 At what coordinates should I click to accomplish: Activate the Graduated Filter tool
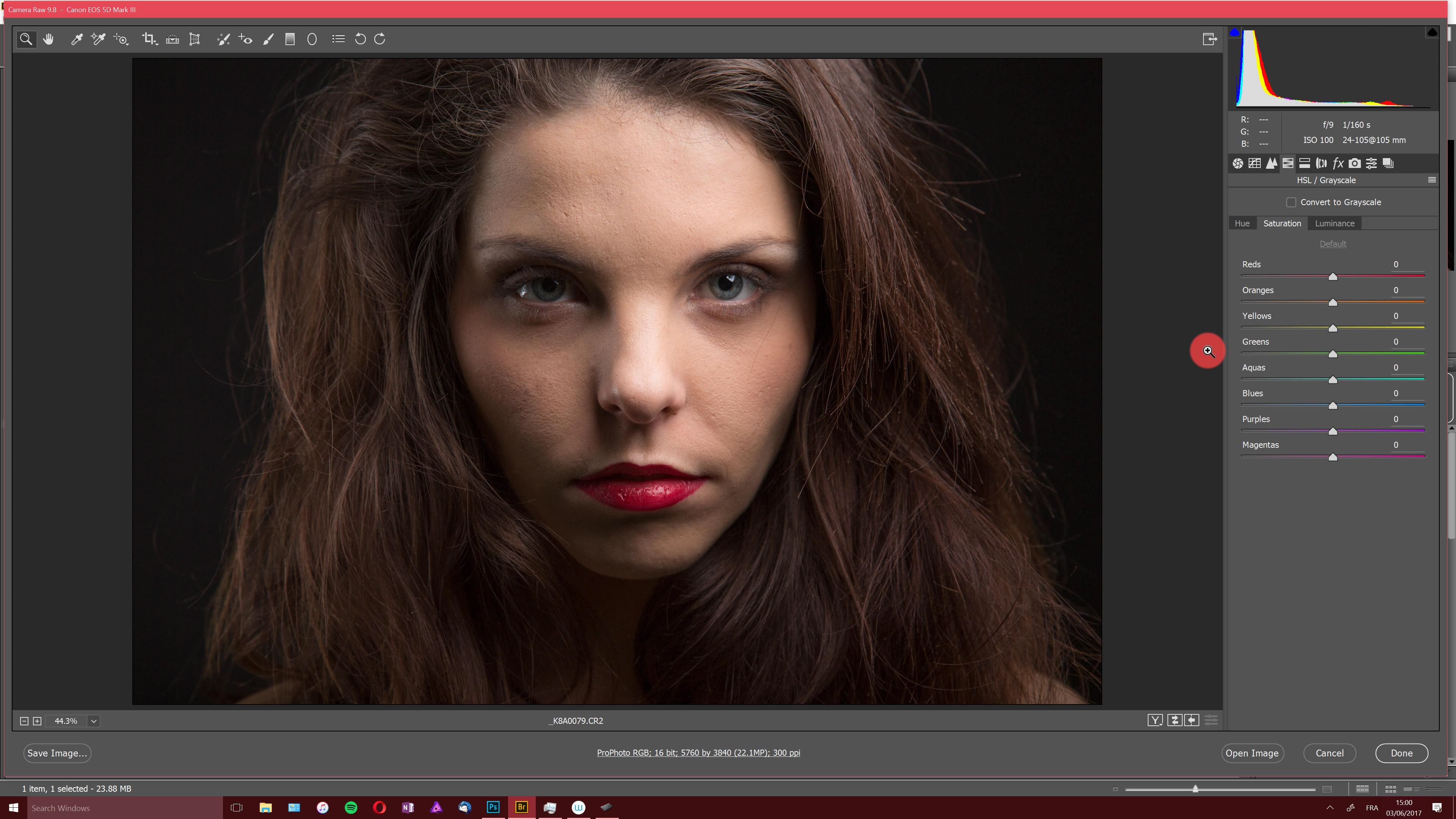290,39
